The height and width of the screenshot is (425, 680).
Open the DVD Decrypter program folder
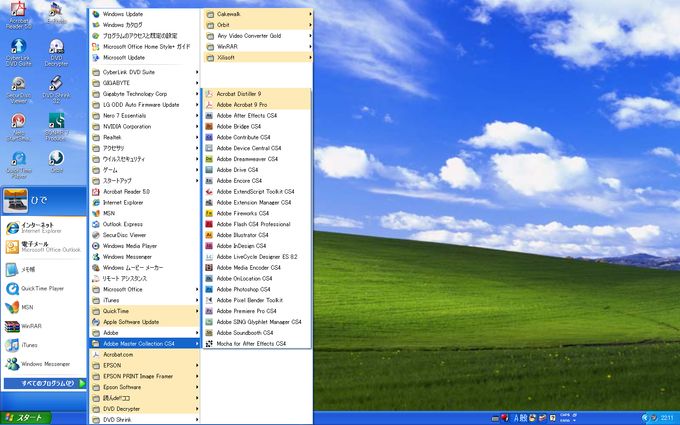144,409
